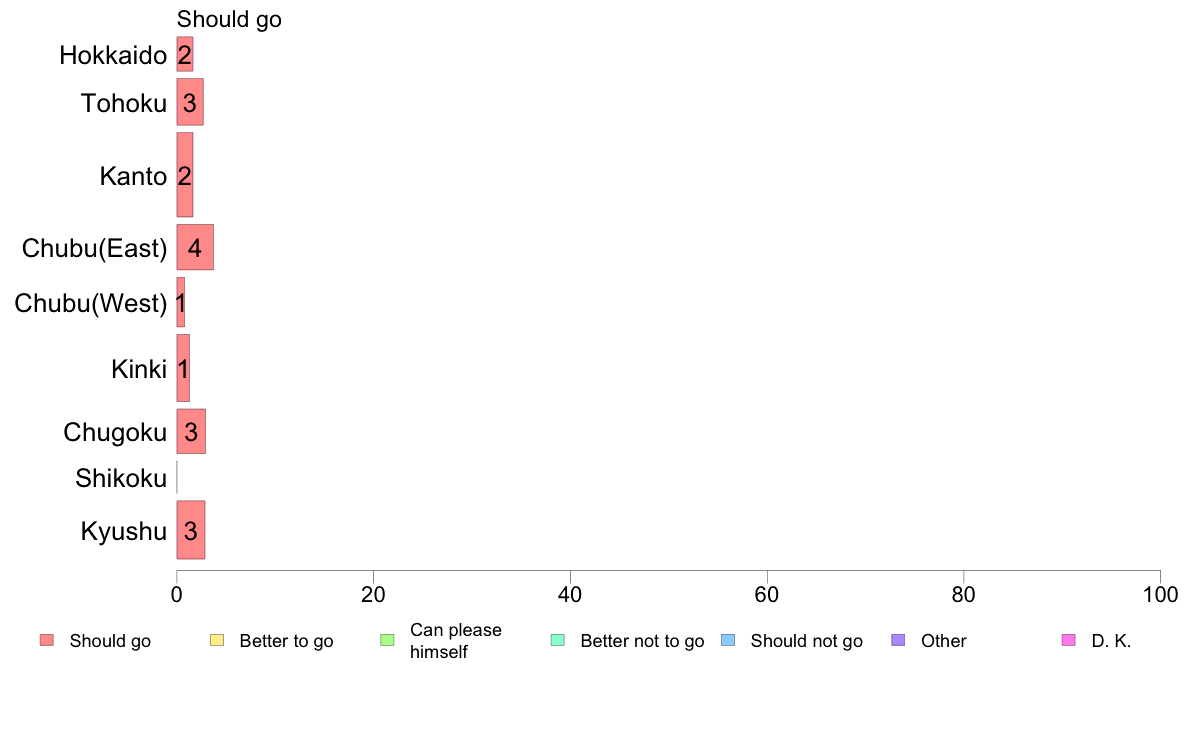Screen dimensions: 1188x736
Task: Click the pink D. K. legend swatch
Action: point(1069,640)
